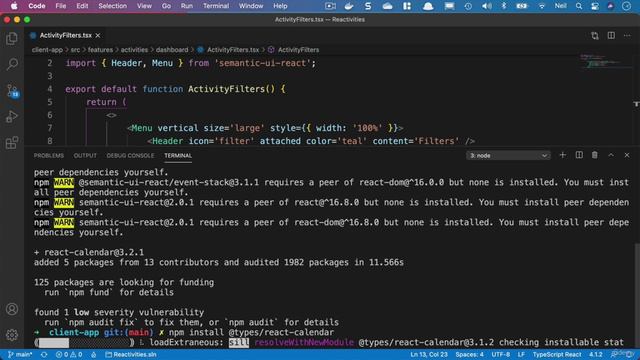Click the main* git branch in status bar

pos(20,355)
